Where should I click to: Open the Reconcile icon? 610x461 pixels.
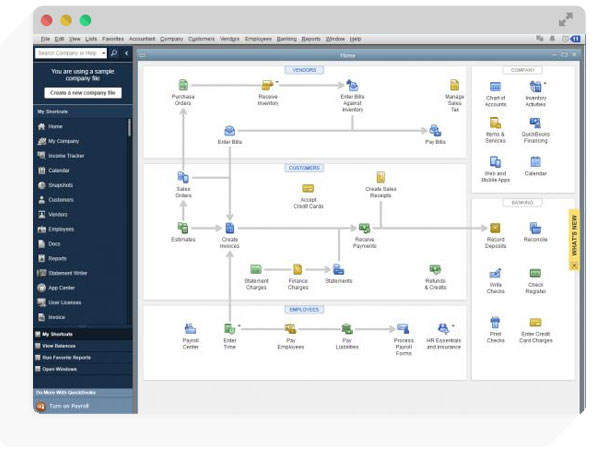(x=535, y=228)
